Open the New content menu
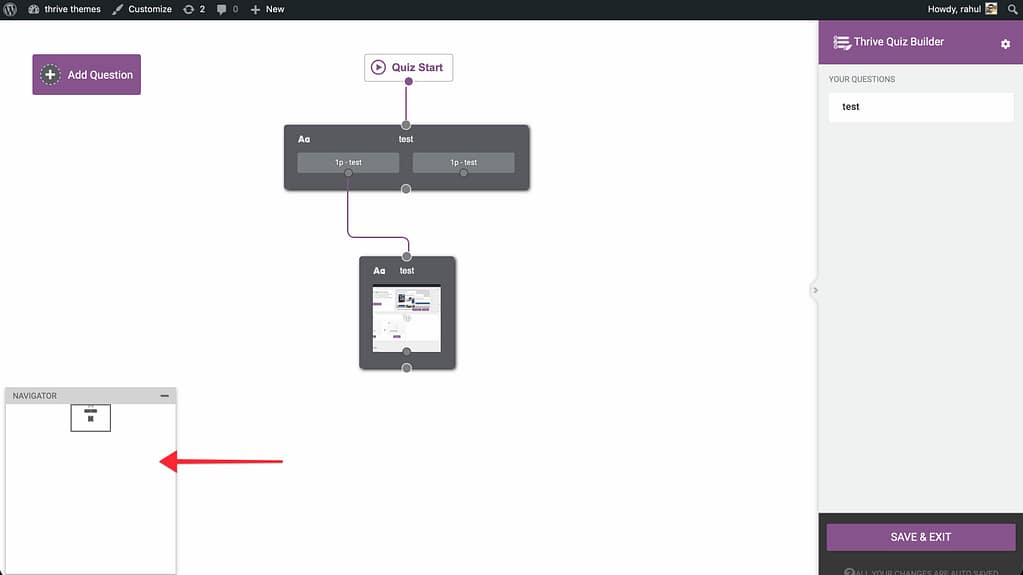1023x575 pixels. (x=267, y=9)
